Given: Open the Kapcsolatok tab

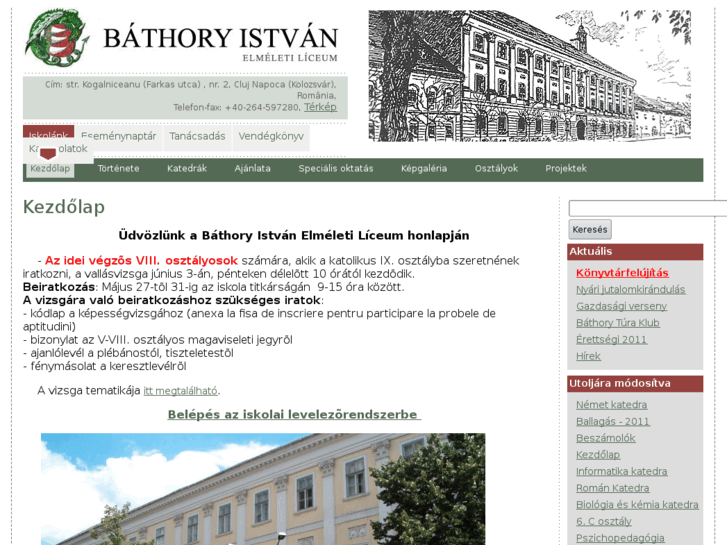Looking at the screenshot, I should click(x=58, y=149).
